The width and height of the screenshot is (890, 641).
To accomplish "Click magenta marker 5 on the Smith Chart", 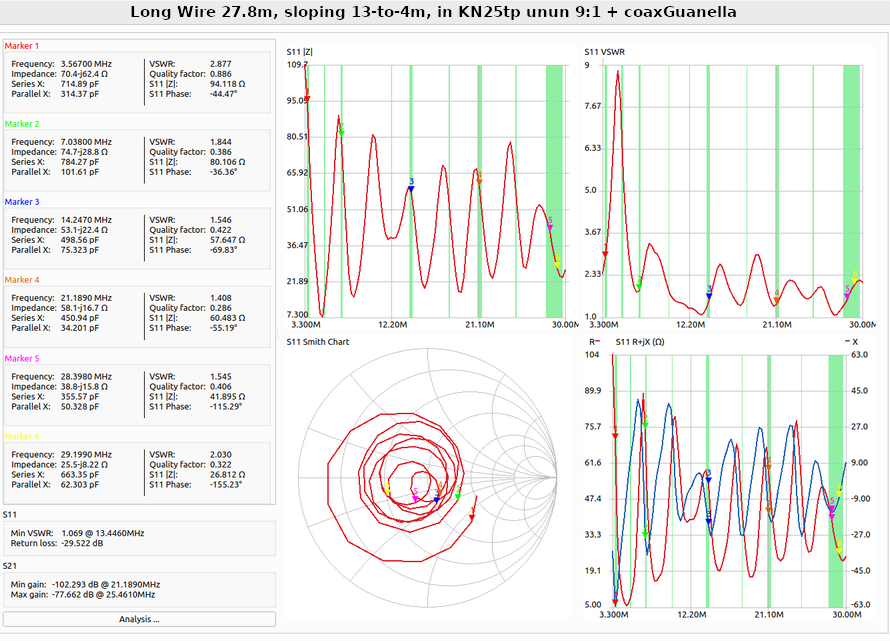I will pos(415,498).
